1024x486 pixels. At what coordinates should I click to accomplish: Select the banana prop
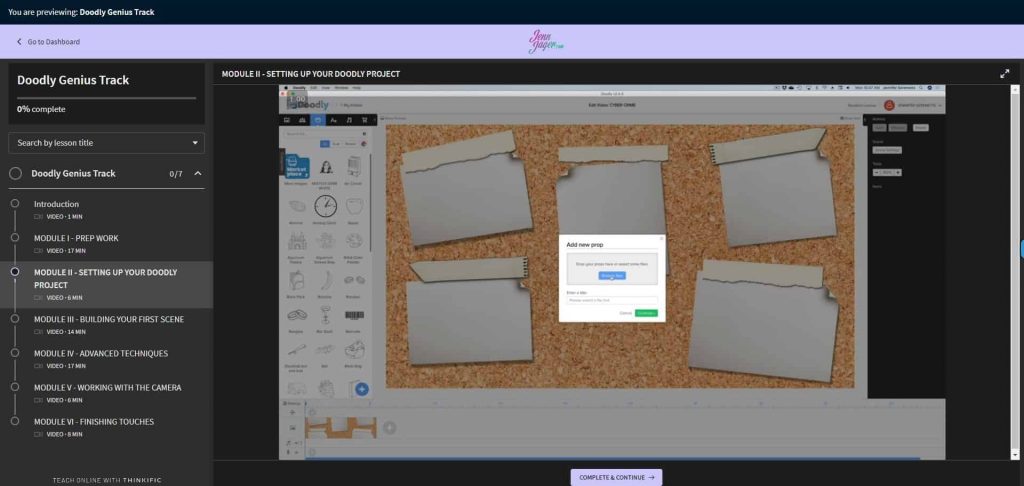pos(325,280)
